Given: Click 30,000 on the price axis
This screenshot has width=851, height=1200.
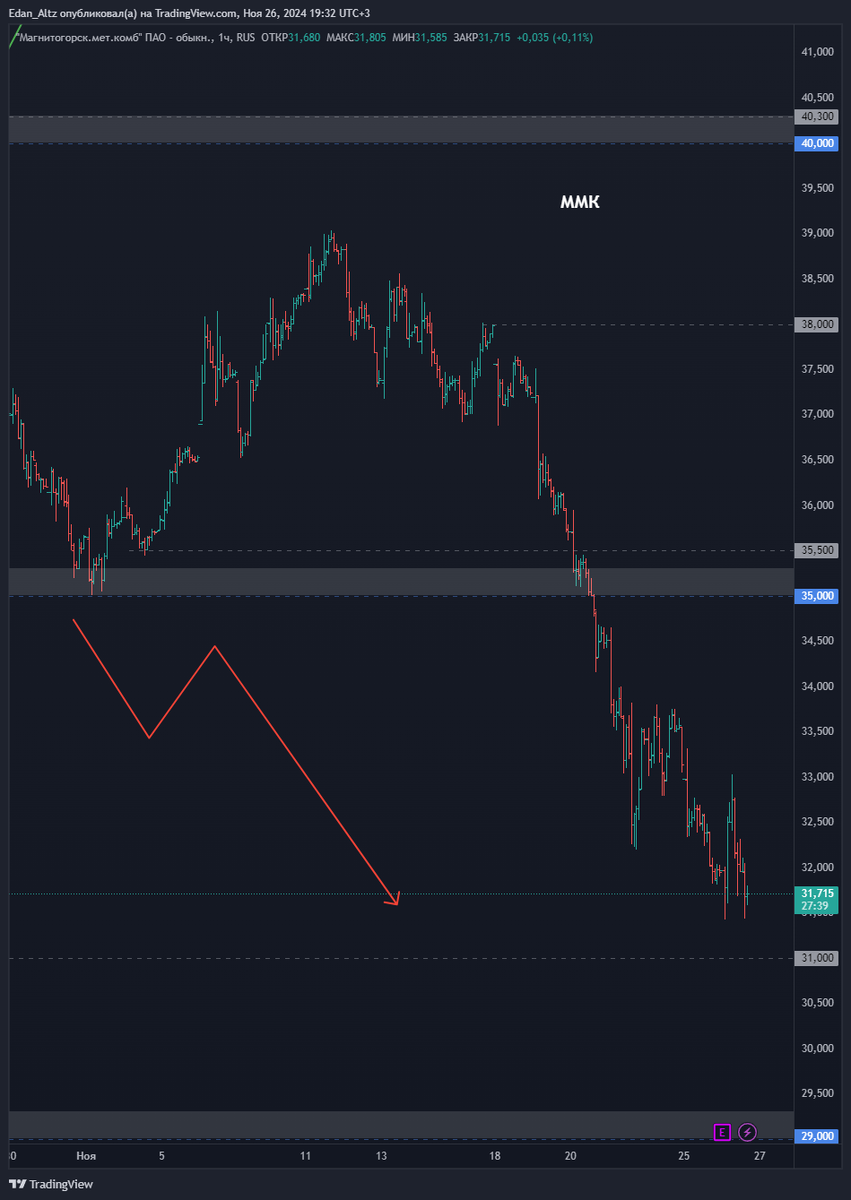Looking at the screenshot, I should 818,1048.
